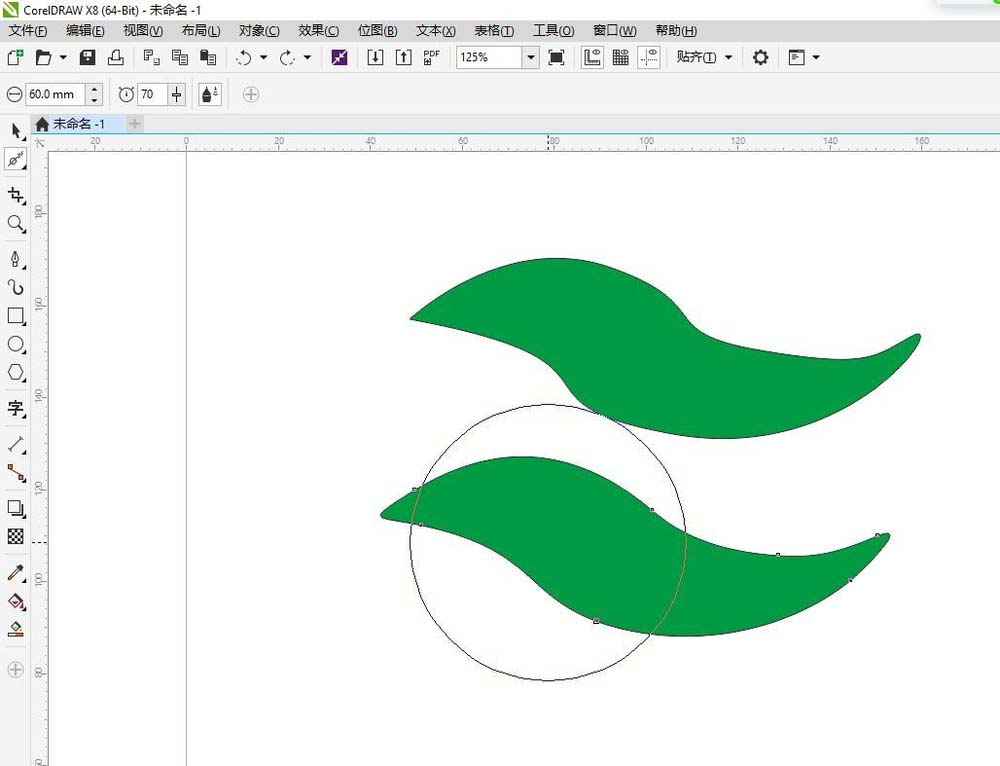Click the Publish to PDF button
The image size is (1000, 766).
tap(431, 57)
